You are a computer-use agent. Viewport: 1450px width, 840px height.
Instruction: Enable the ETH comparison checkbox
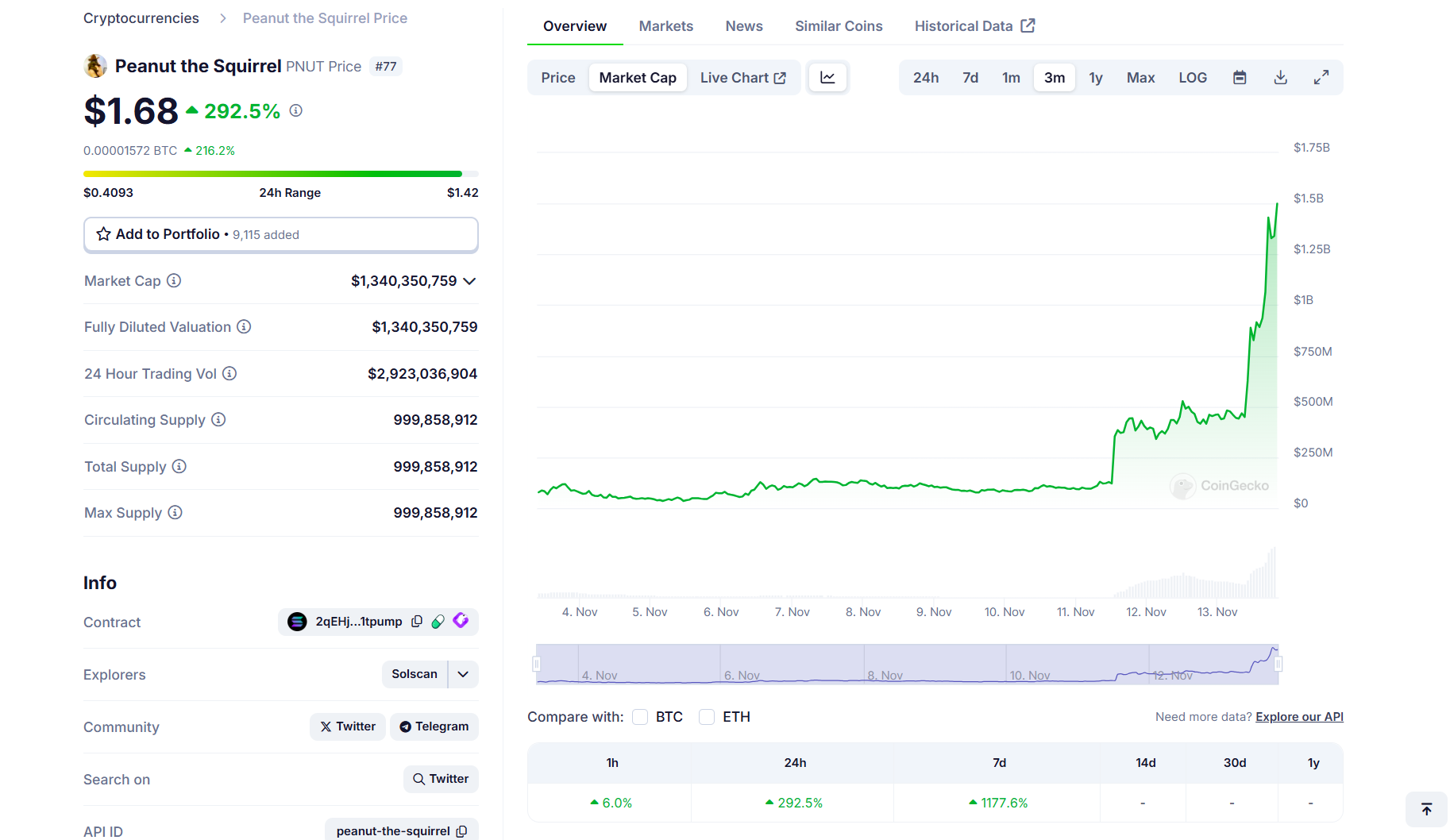(x=707, y=717)
